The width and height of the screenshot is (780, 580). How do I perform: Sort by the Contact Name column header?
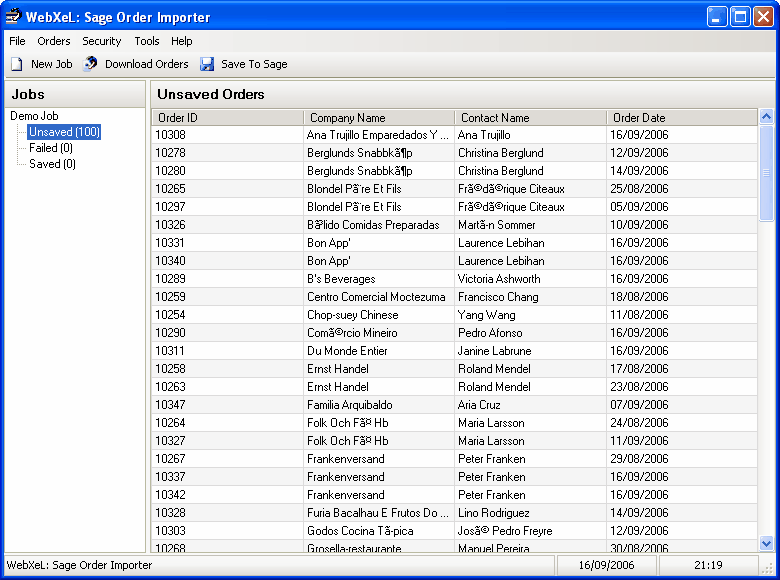pyautogui.click(x=531, y=118)
